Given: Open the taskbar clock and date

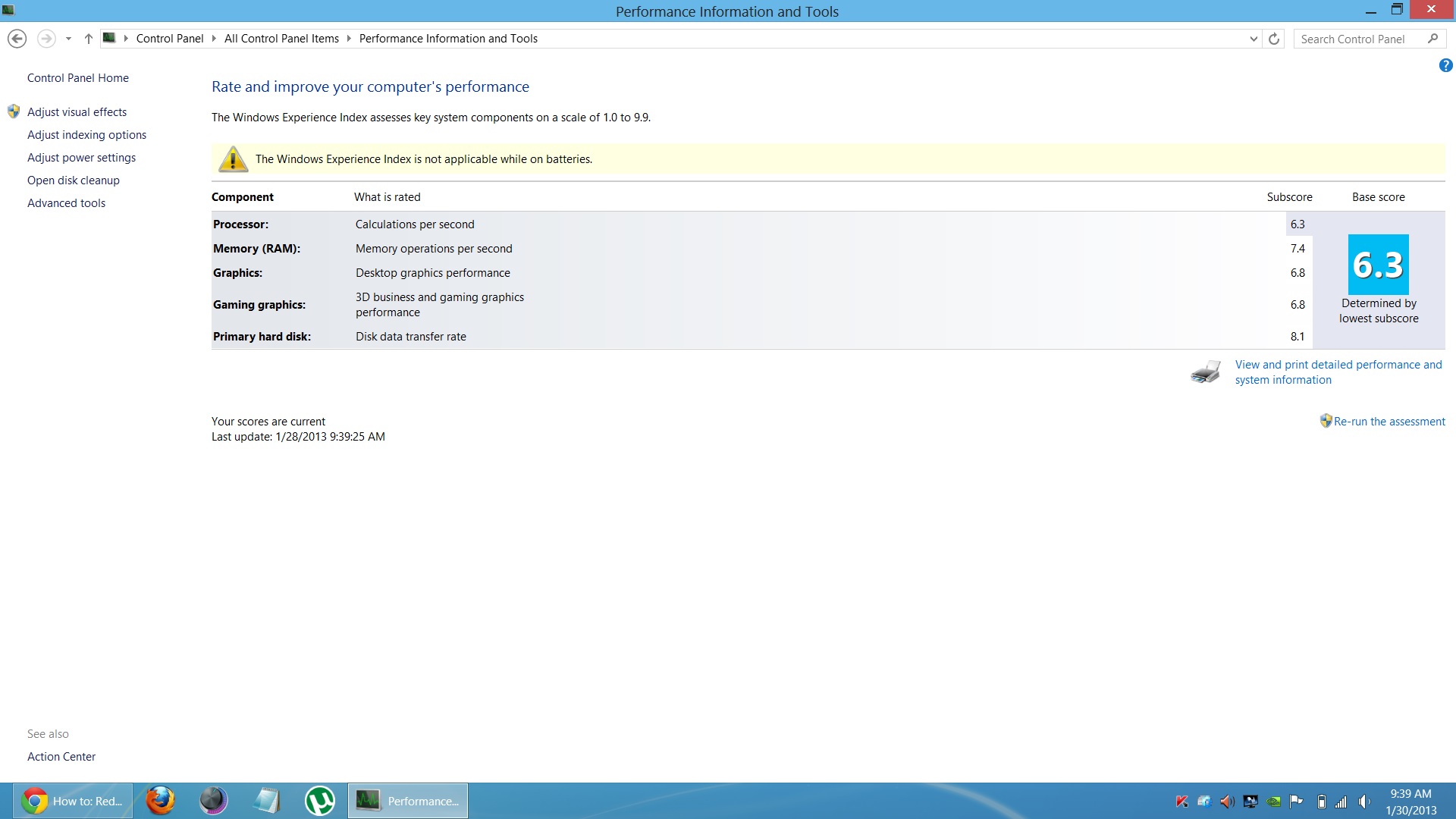Looking at the screenshot, I should click(x=1410, y=802).
